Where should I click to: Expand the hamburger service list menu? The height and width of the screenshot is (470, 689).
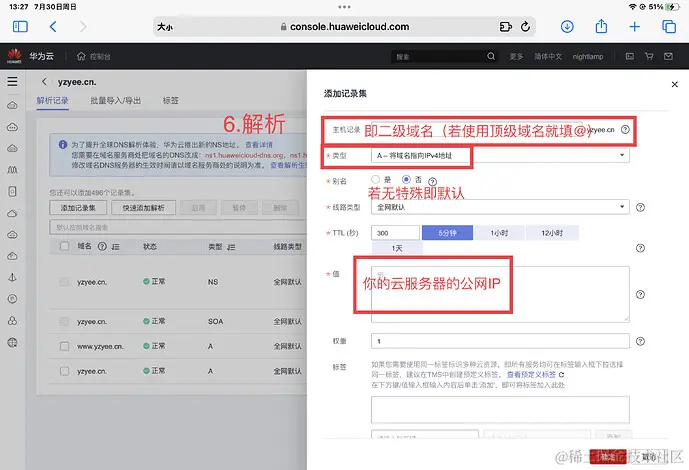pyautogui.click(x=12, y=81)
